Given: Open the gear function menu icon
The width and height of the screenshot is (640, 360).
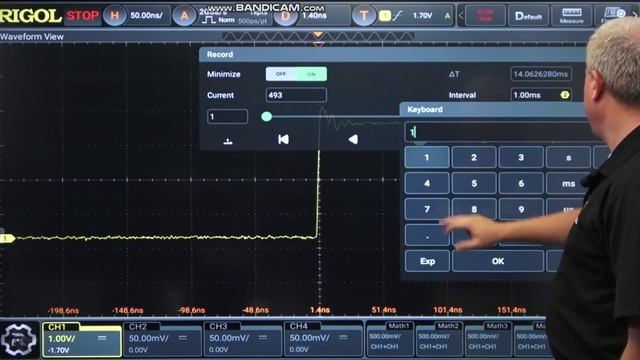Looking at the screenshot, I should coord(19,339).
